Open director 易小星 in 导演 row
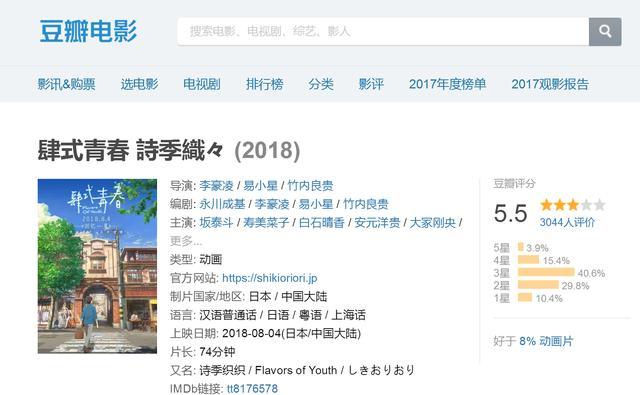Viewport: 640px width, 395px height. pos(260,186)
